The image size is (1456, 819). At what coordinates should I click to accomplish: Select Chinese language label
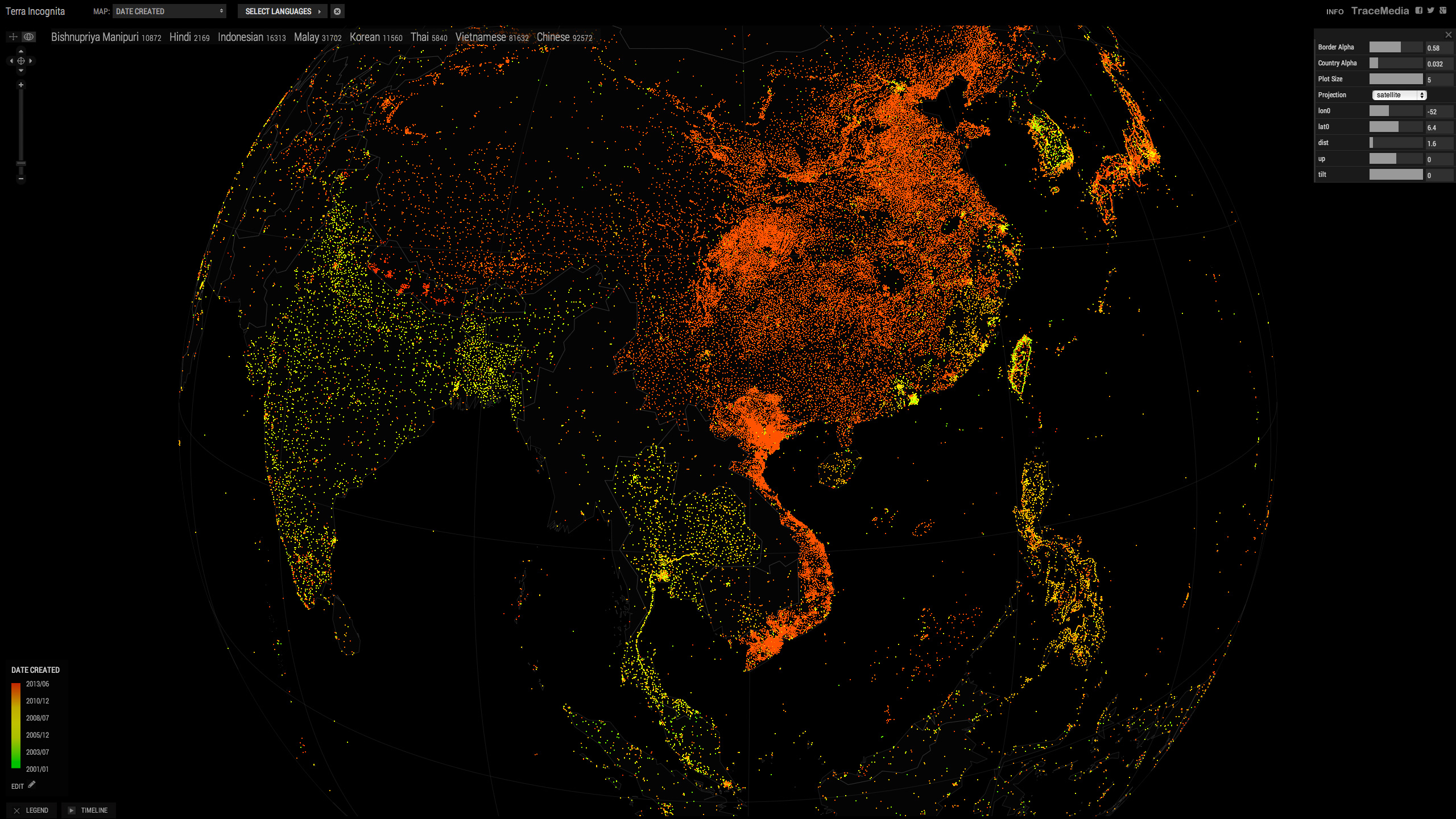point(565,37)
